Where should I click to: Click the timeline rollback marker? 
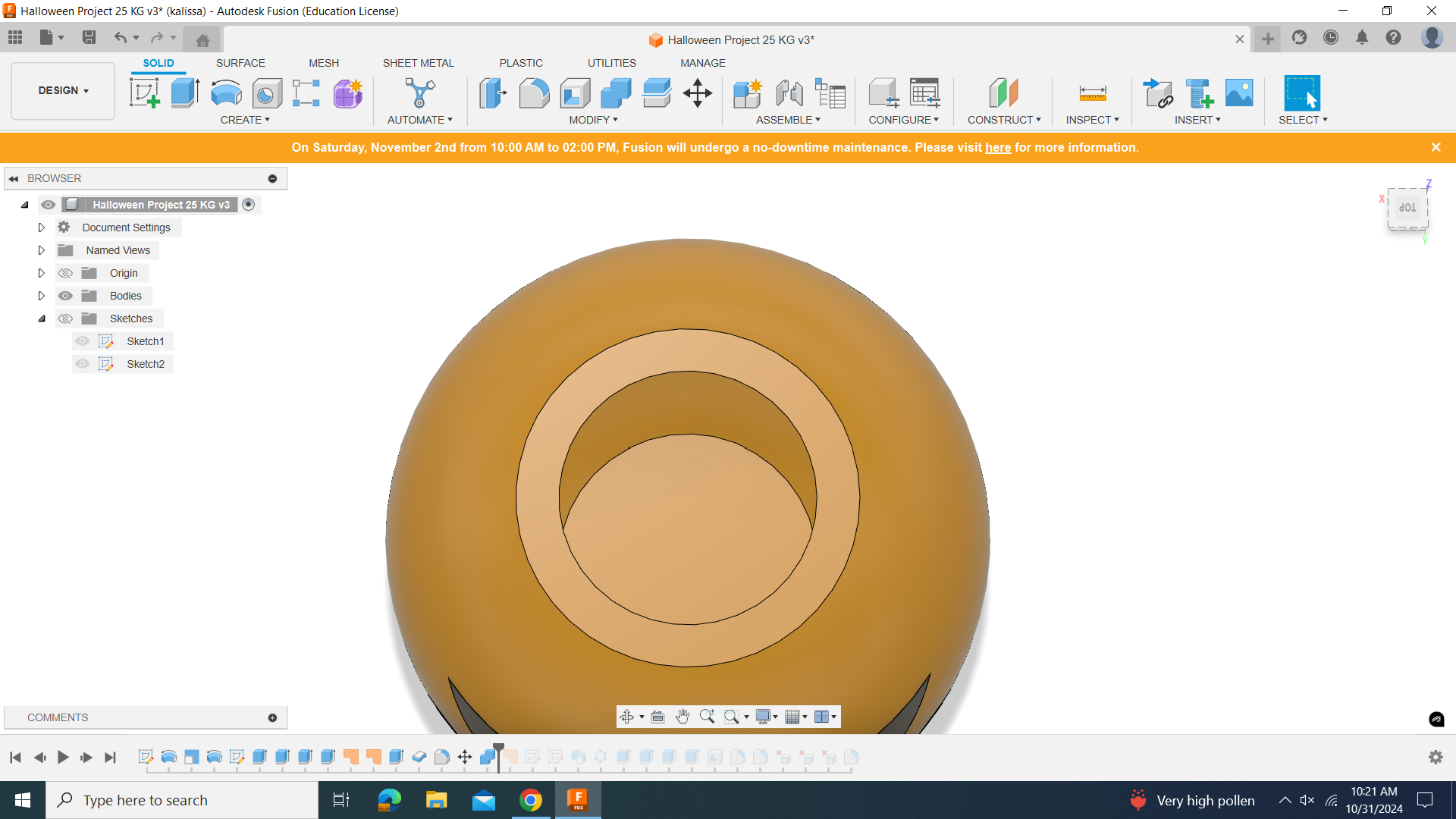[498, 756]
